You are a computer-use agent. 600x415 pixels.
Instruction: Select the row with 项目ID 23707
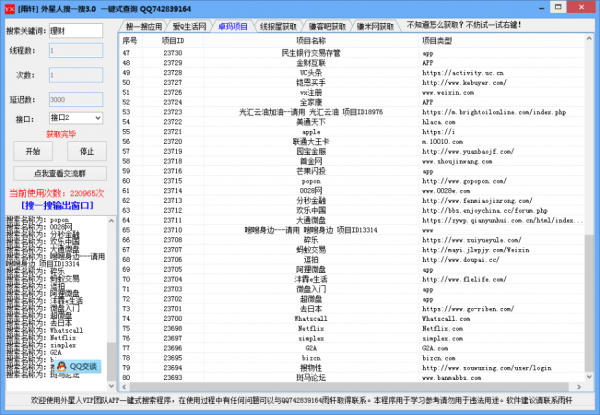[x=352, y=250]
